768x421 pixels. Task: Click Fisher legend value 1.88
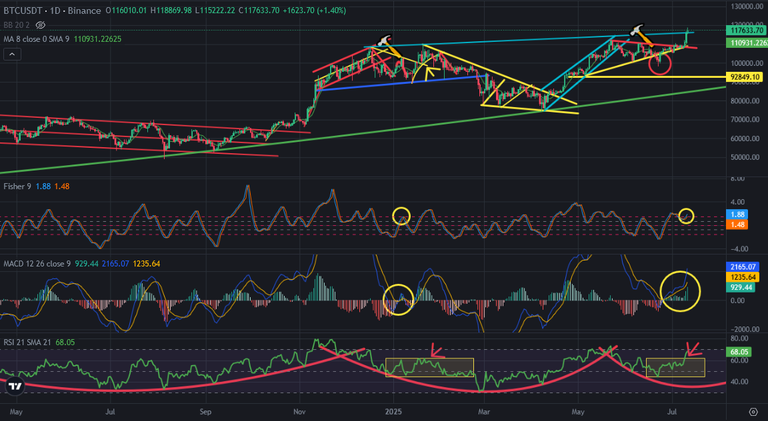tap(43, 187)
